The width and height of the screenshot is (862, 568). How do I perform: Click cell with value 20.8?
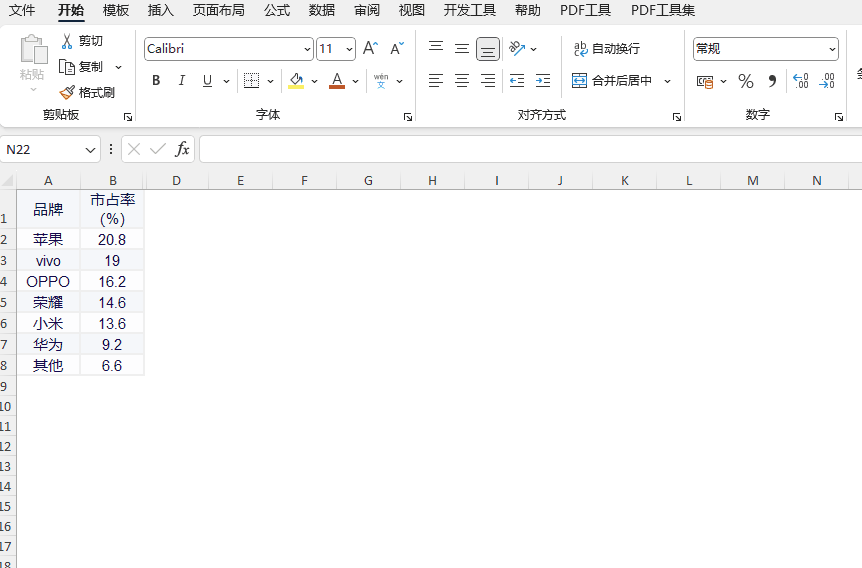coord(112,240)
